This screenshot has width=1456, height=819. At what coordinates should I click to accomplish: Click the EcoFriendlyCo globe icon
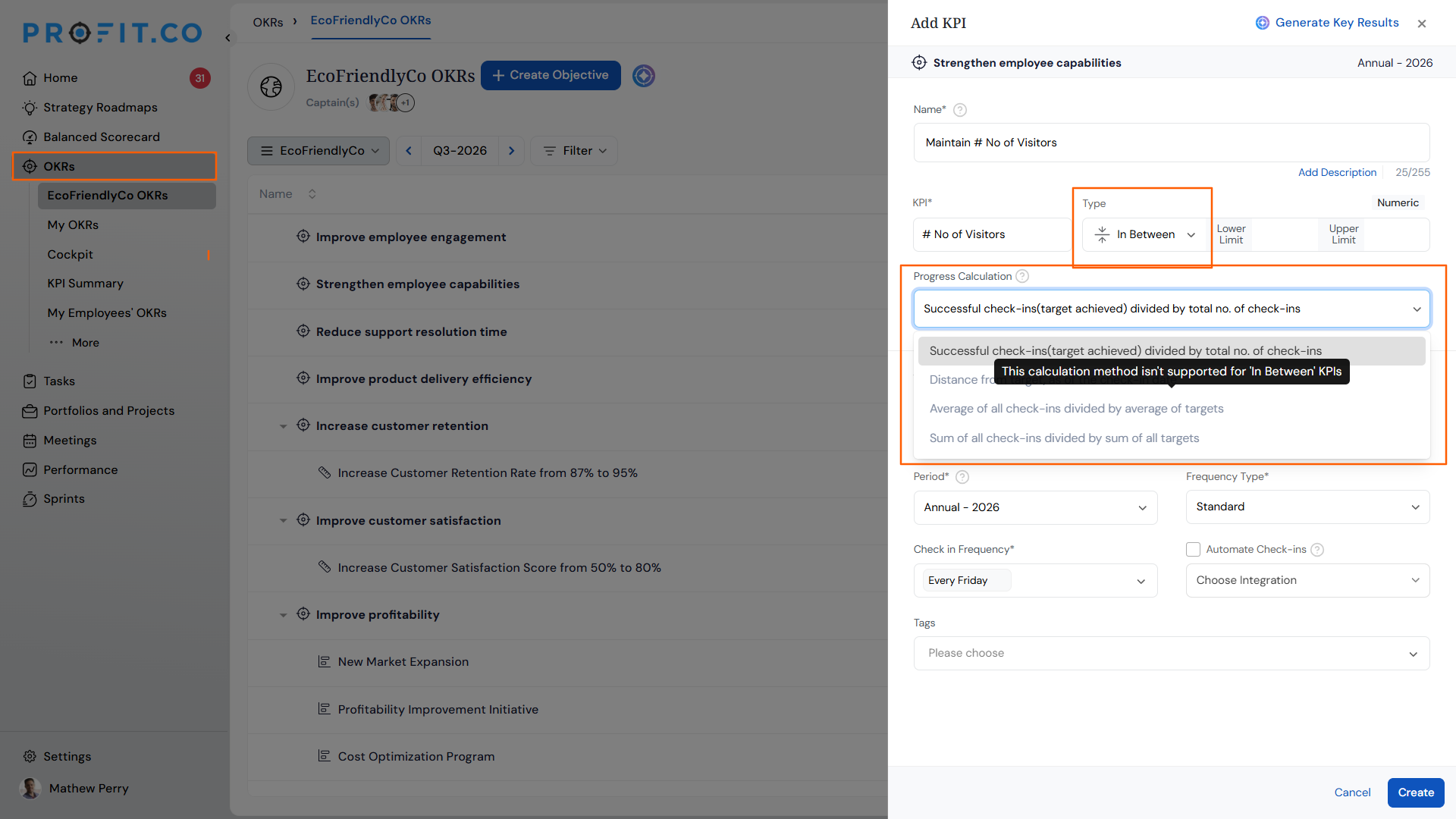point(271,87)
